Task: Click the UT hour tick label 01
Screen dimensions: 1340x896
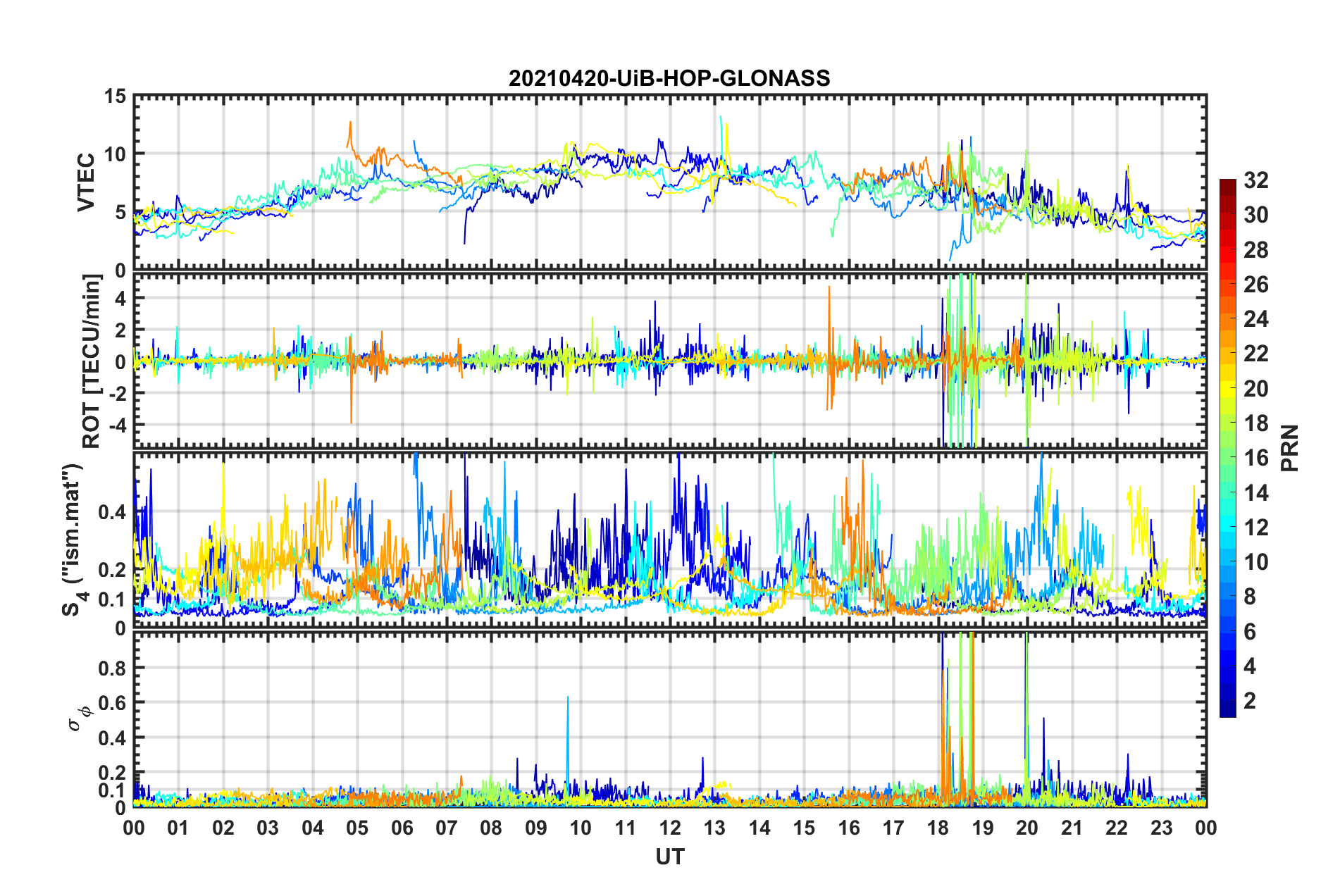Action: [x=178, y=828]
